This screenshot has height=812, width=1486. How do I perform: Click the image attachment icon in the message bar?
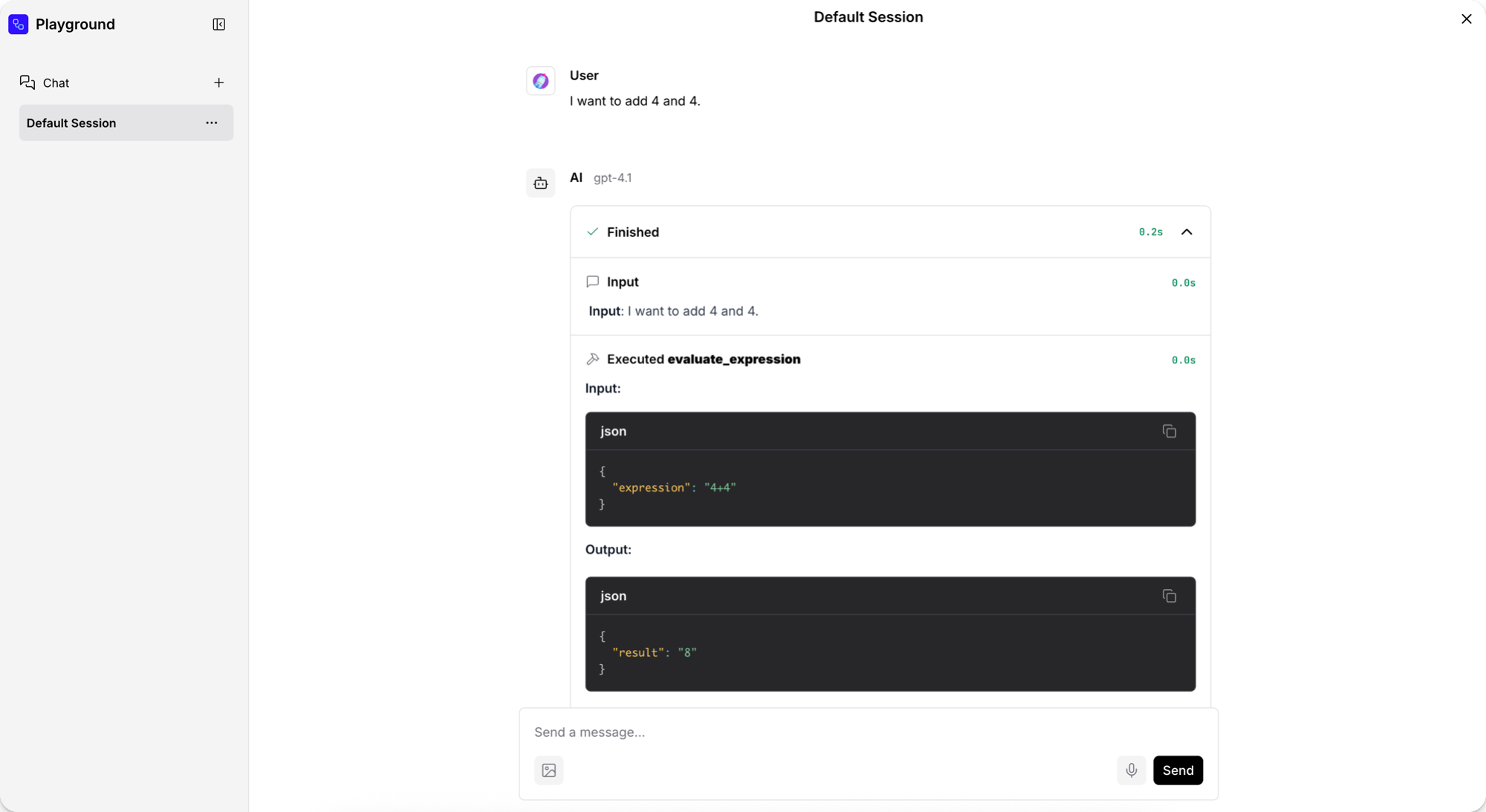(x=549, y=770)
